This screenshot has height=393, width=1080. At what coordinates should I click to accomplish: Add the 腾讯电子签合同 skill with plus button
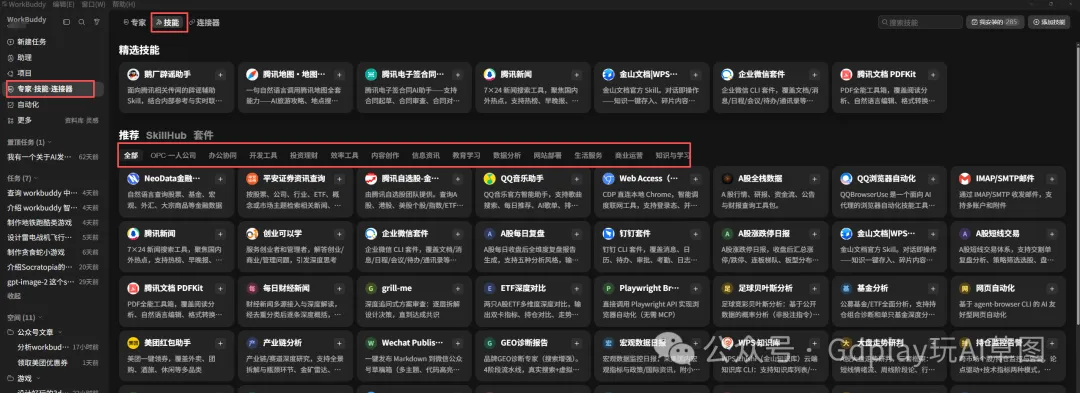pos(458,74)
